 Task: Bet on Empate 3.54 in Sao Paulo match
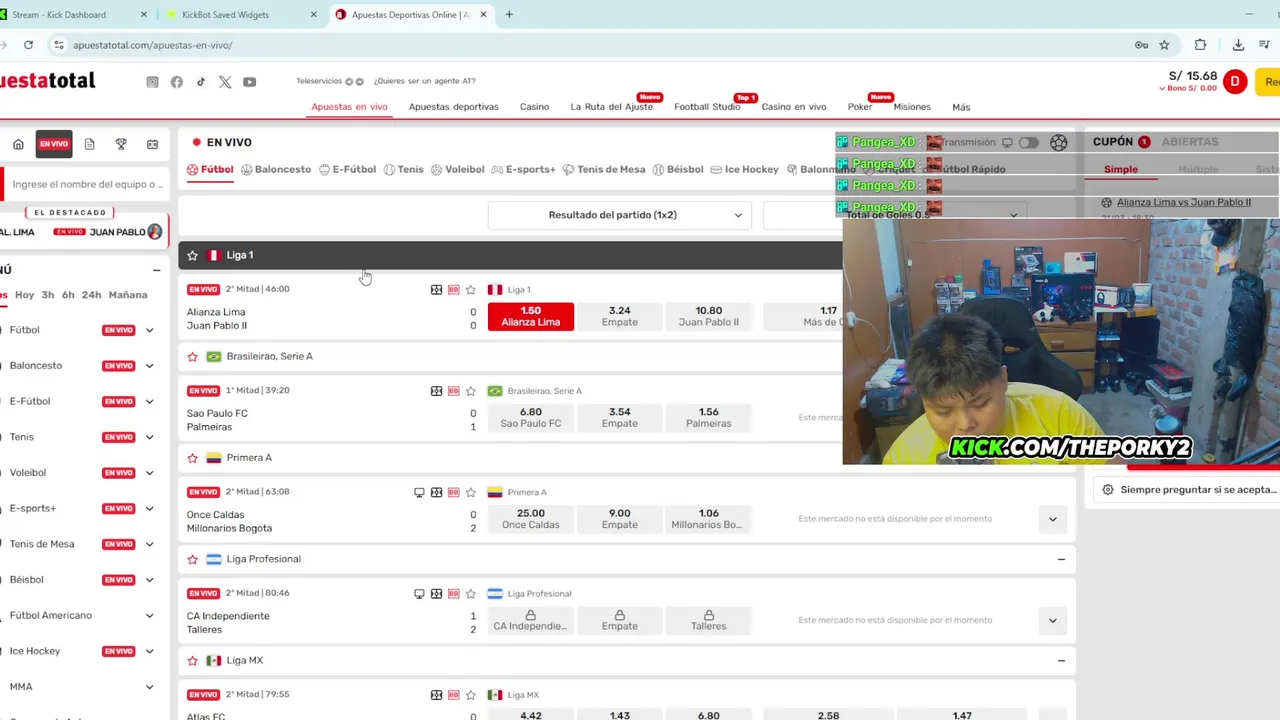(619, 417)
